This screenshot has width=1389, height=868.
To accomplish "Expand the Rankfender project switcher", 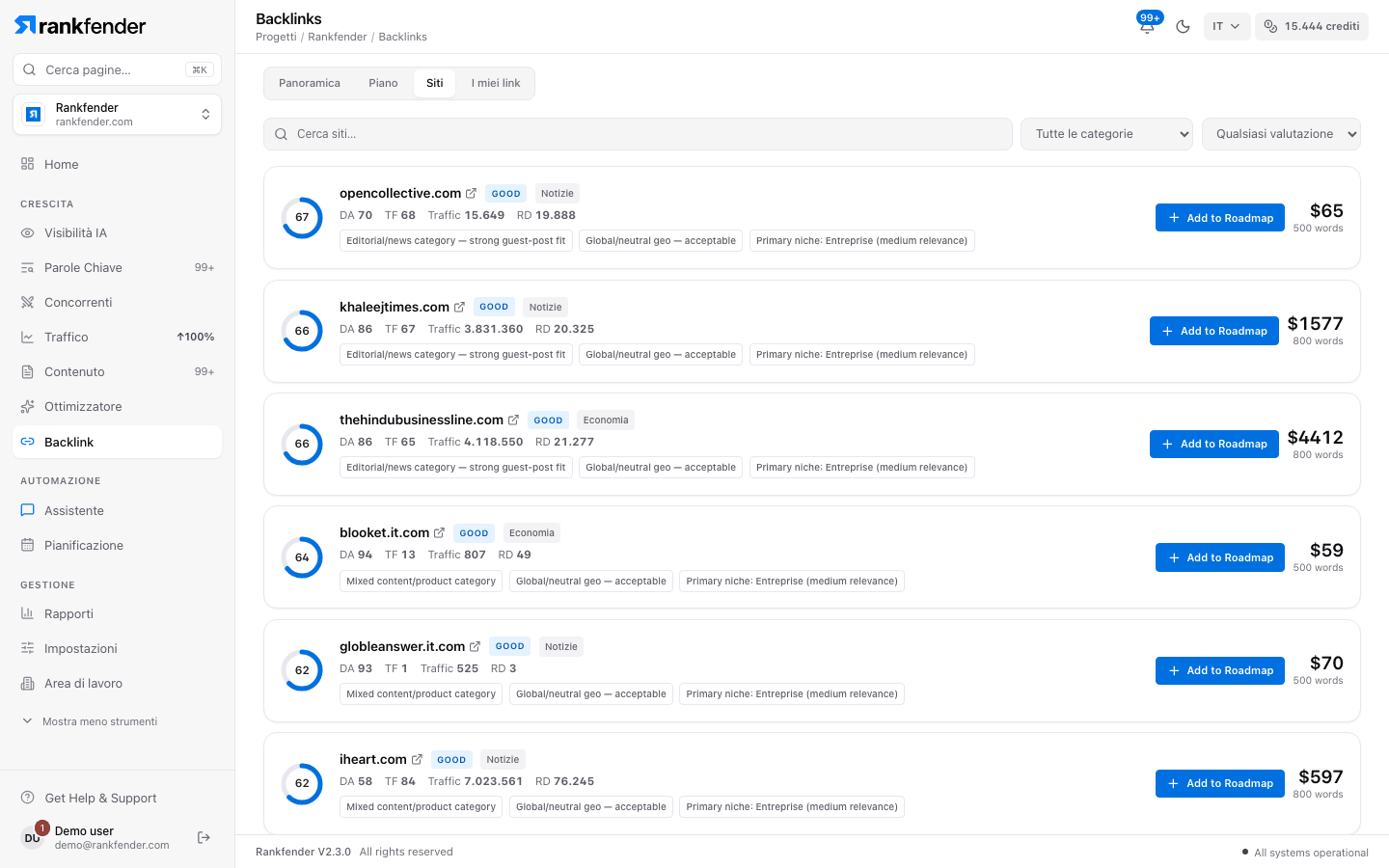I will coord(117,115).
